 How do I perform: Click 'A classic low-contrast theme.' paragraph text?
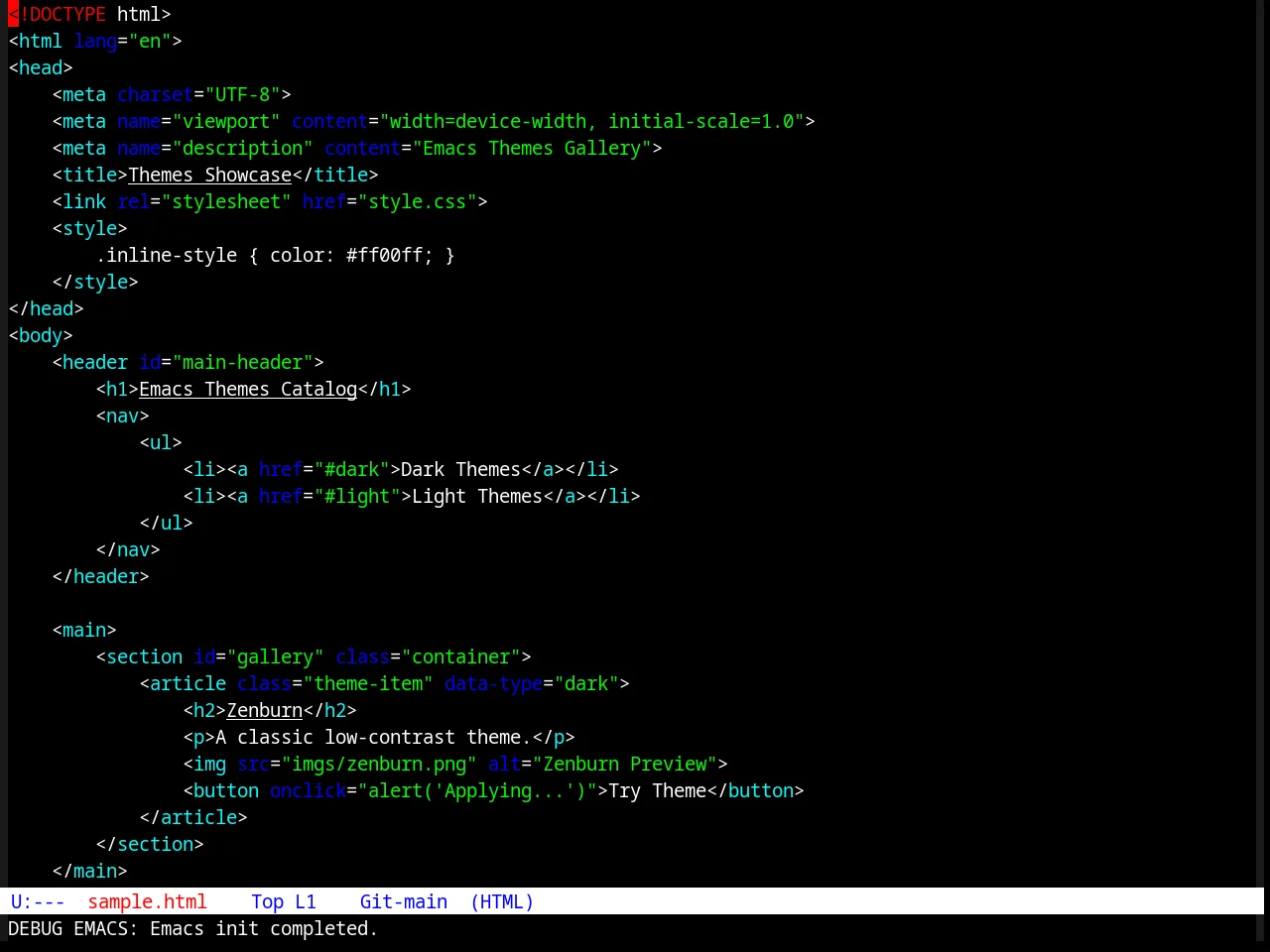(x=374, y=737)
